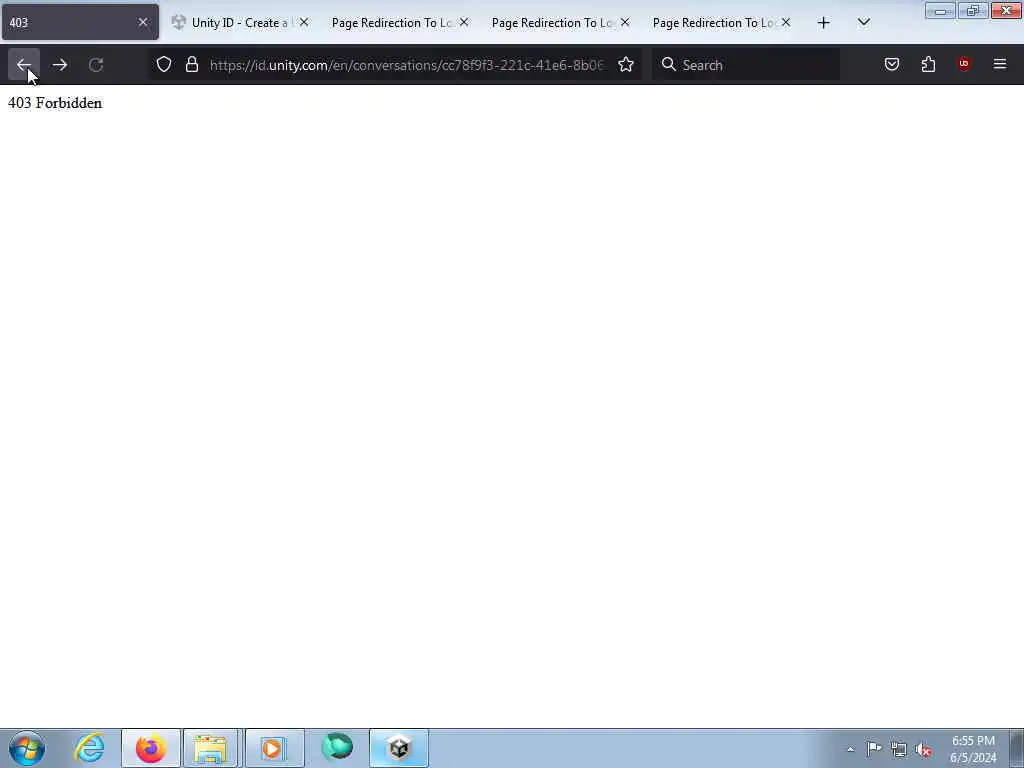
Task: Switch to last Page Redirection tab
Action: (x=713, y=22)
